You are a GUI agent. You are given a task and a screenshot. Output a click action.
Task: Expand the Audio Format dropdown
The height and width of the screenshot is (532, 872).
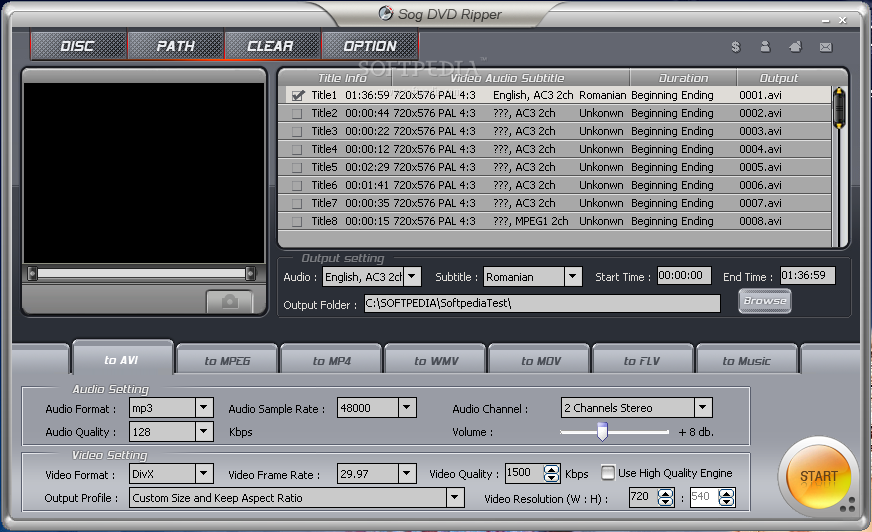click(x=204, y=408)
